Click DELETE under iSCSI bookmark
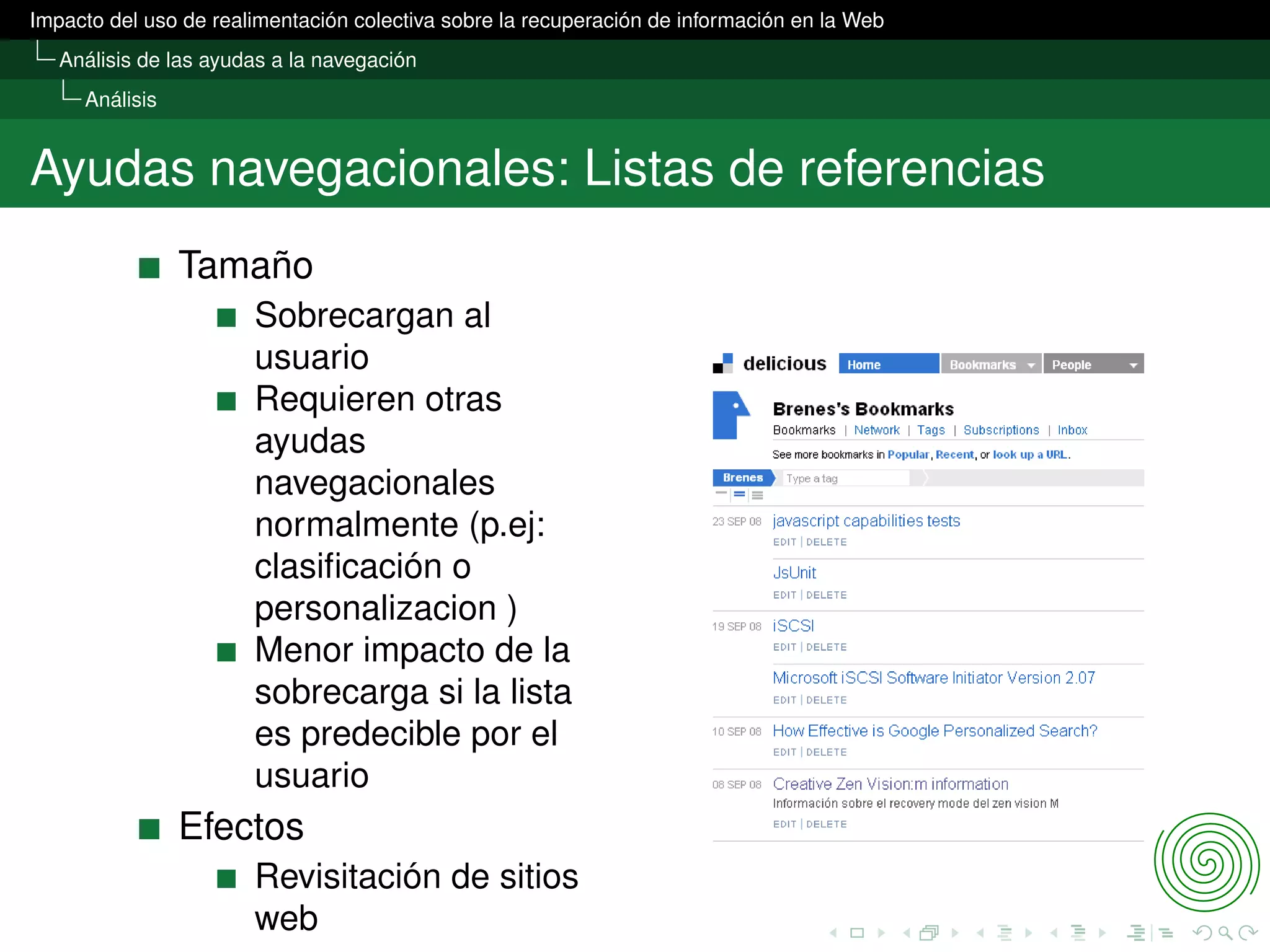 tap(827, 647)
